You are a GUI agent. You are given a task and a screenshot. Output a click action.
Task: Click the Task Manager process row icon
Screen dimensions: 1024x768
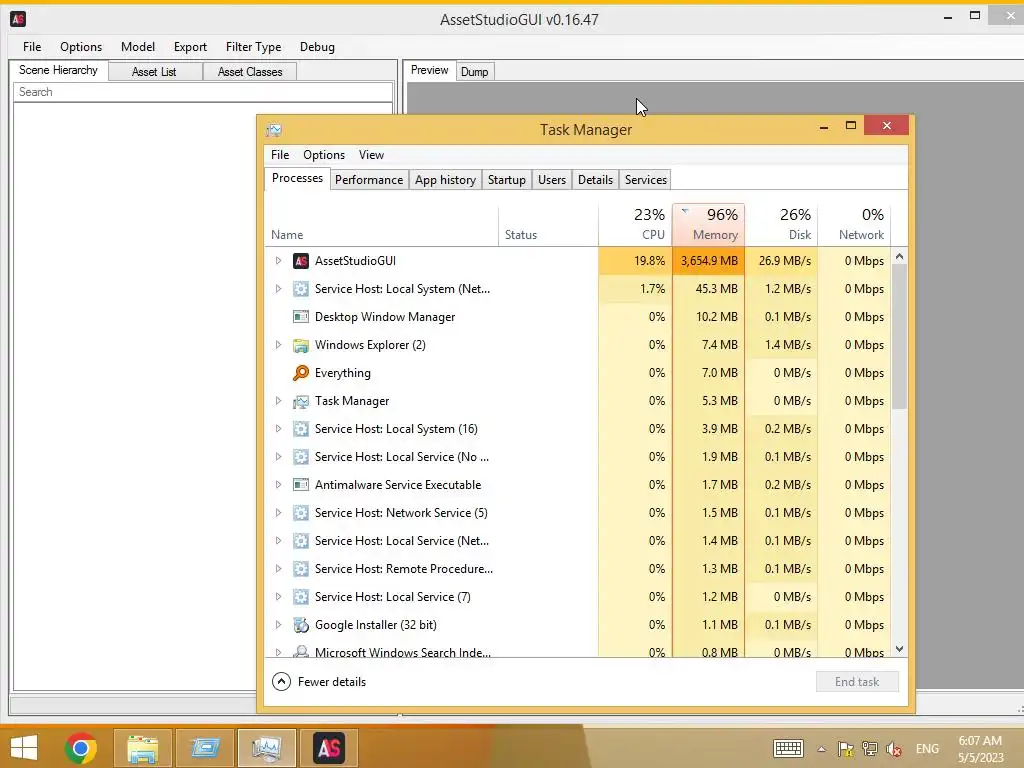[x=300, y=401]
